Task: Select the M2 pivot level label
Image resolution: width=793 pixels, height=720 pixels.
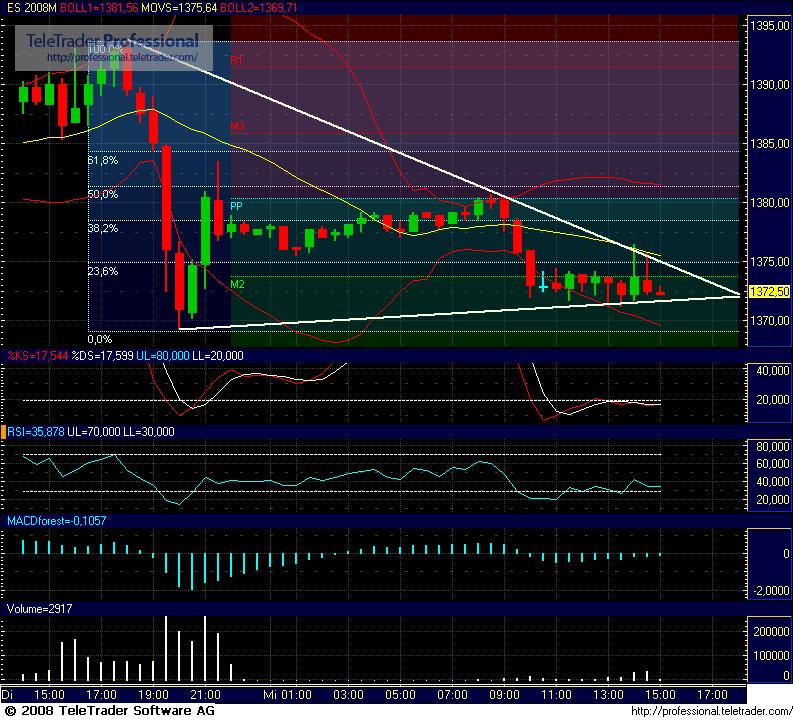Action: (x=237, y=284)
